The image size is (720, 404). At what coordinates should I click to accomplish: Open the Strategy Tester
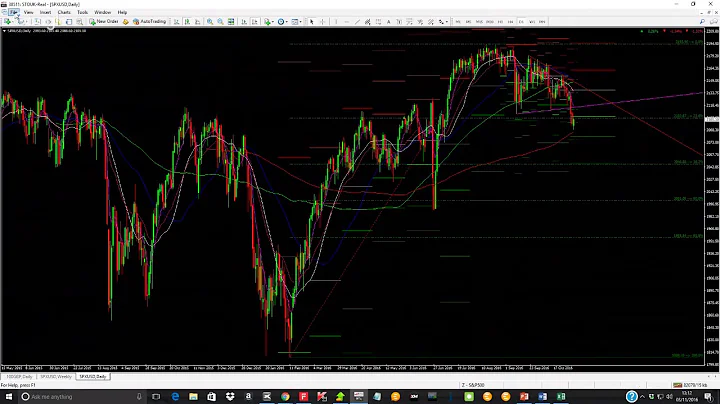(x=79, y=22)
